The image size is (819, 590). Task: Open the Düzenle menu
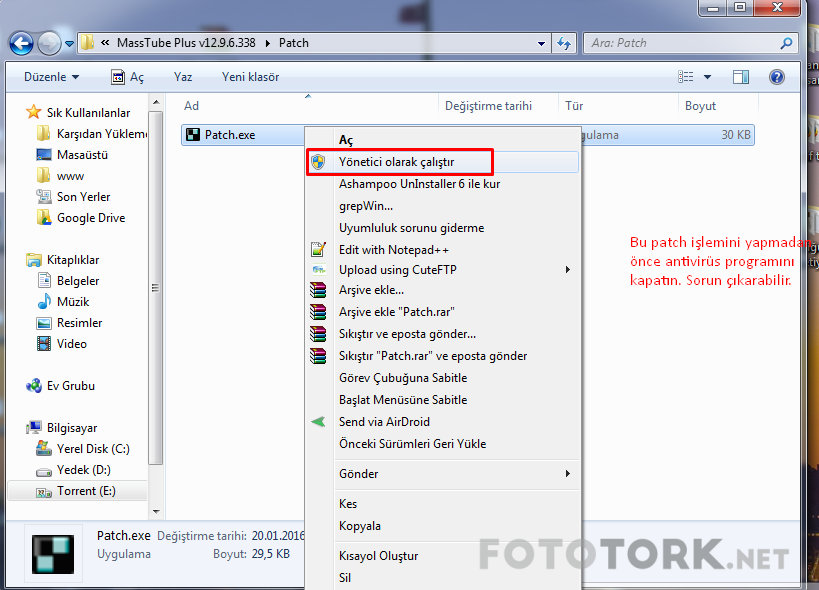(52, 77)
